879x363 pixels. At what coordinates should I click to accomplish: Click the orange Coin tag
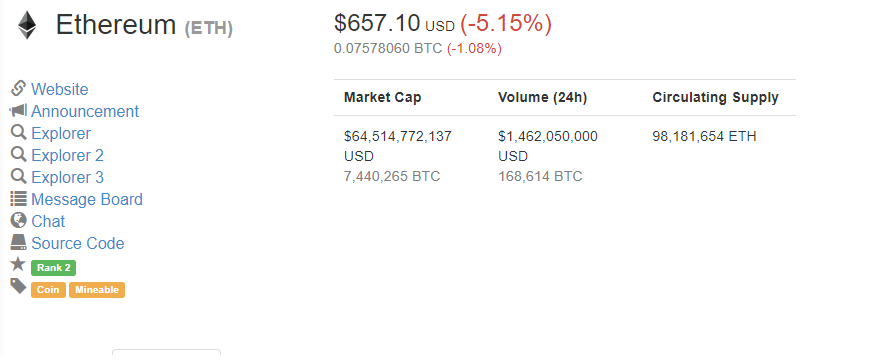coord(48,290)
